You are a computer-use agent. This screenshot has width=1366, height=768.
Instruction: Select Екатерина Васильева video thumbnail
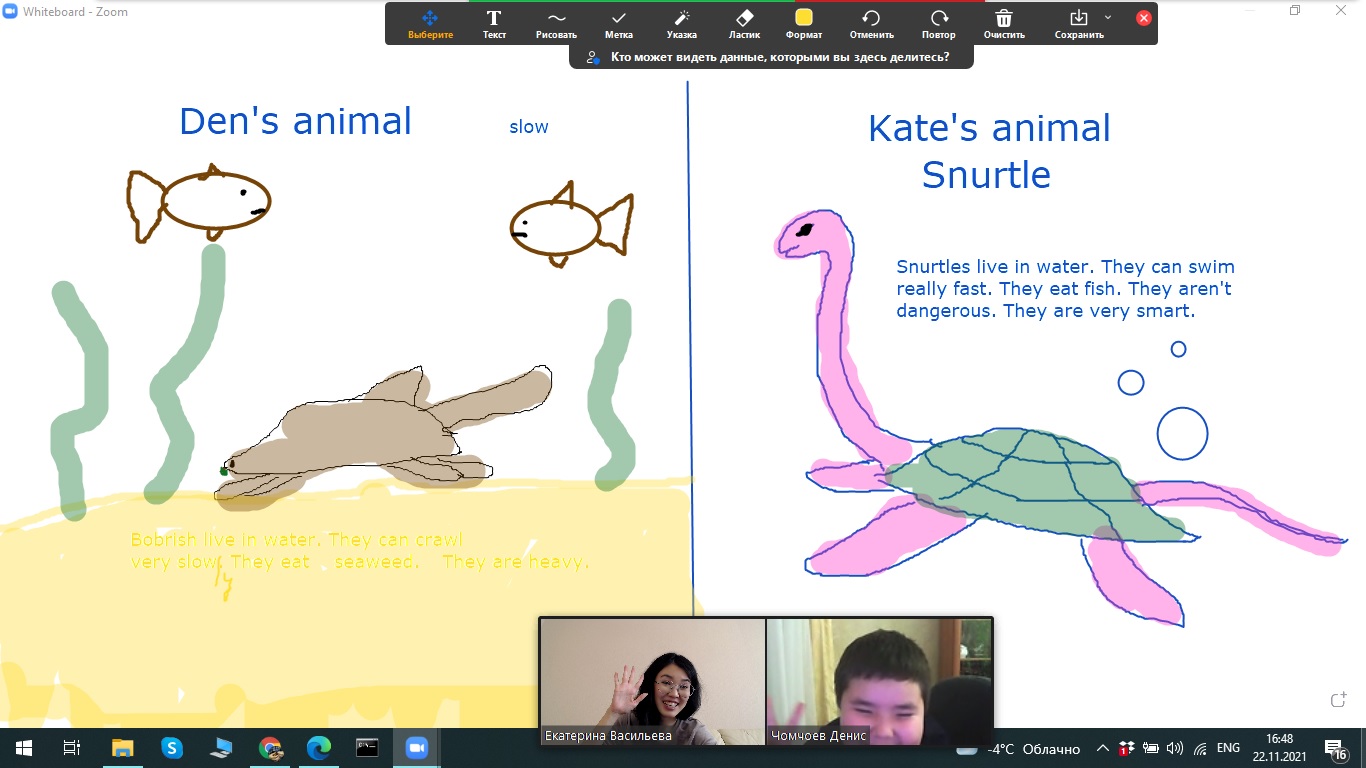pyautogui.click(x=653, y=681)
